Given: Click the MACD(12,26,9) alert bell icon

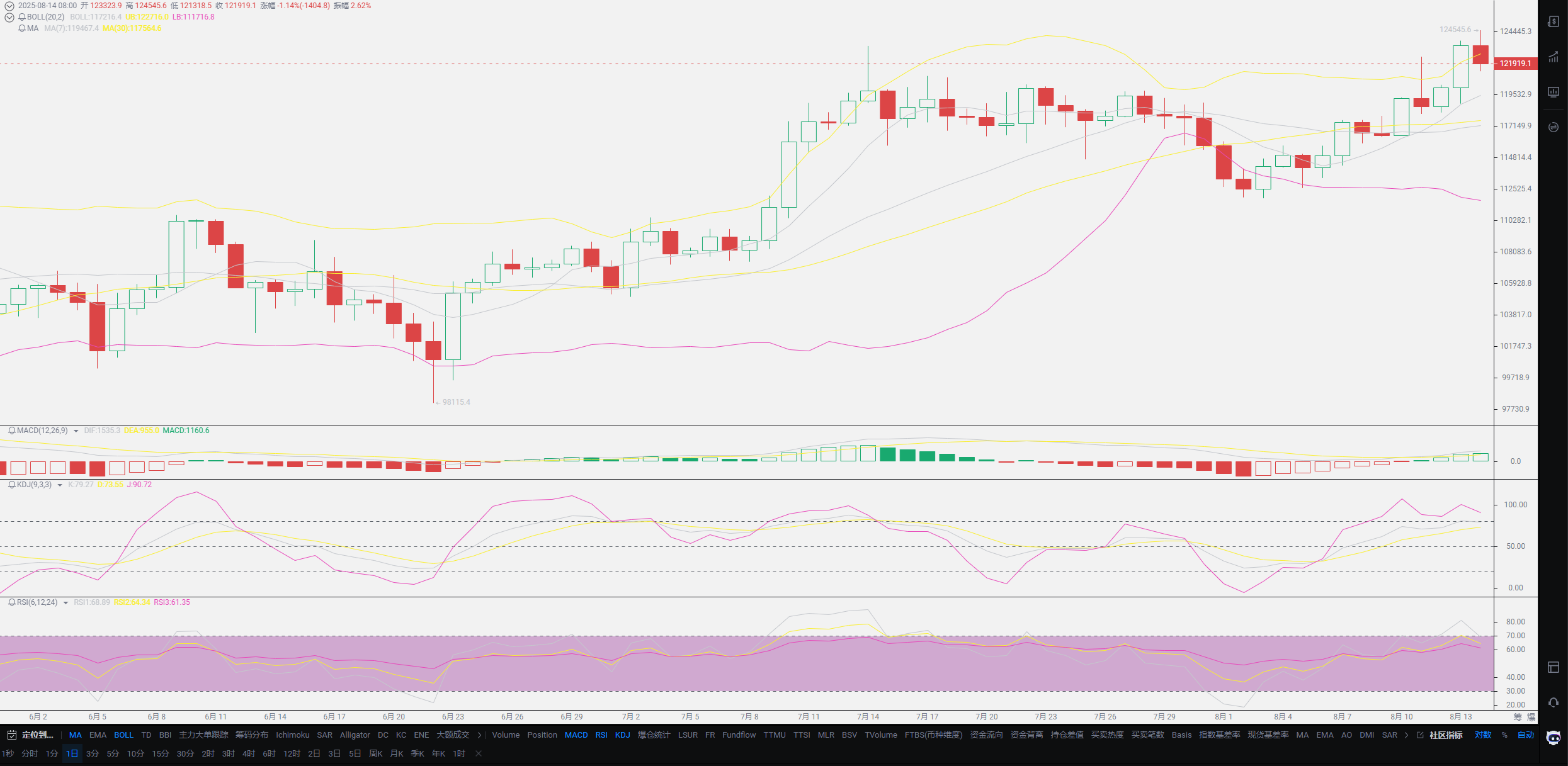Looking at the screenshot, I should pyautogui.click(x=12, y=431).
